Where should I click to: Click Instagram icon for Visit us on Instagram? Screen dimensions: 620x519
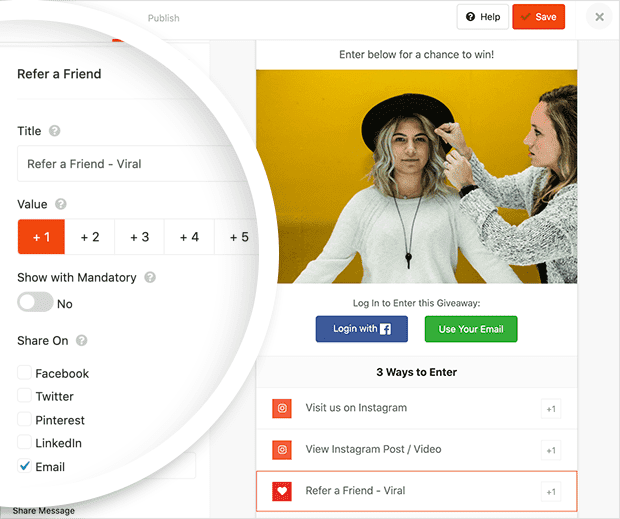(x=282, y=408)
